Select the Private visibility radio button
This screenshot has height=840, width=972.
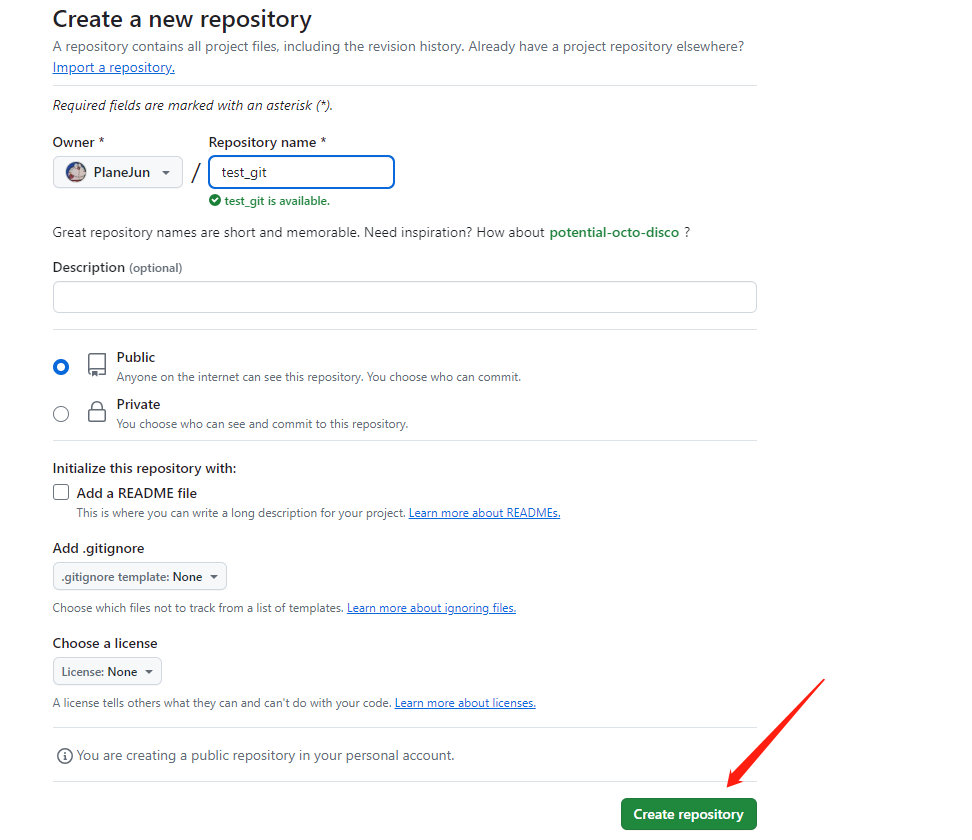61,413
